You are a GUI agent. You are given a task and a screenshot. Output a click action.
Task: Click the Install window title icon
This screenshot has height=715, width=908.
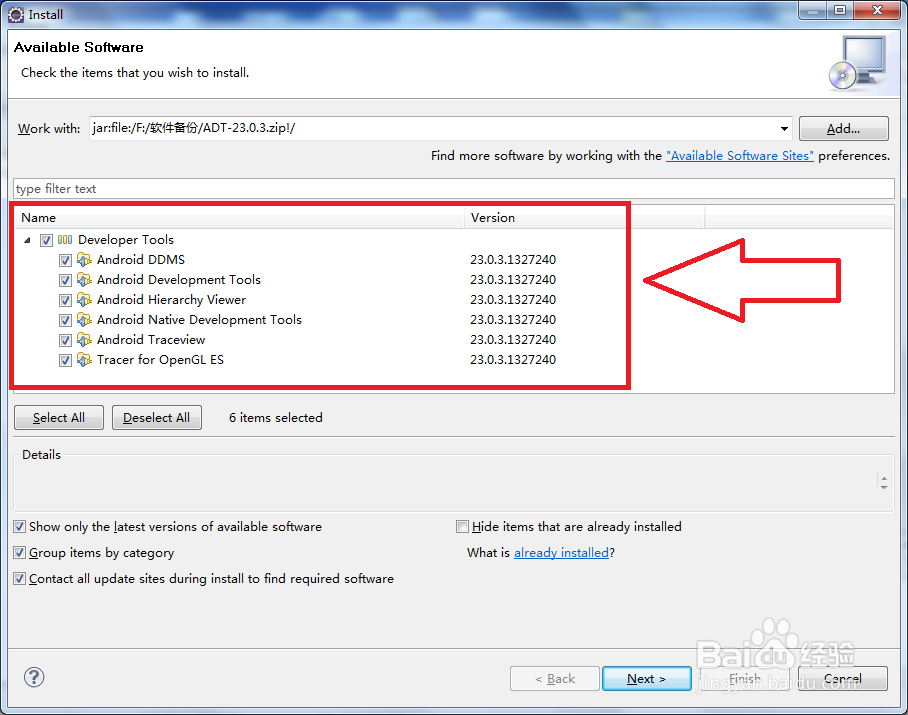[16, 14]
